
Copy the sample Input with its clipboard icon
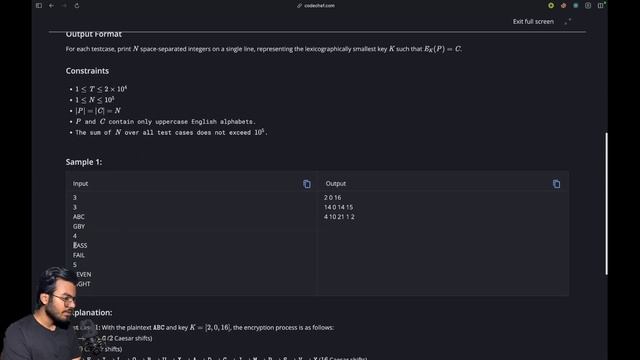tap(307, 184)
